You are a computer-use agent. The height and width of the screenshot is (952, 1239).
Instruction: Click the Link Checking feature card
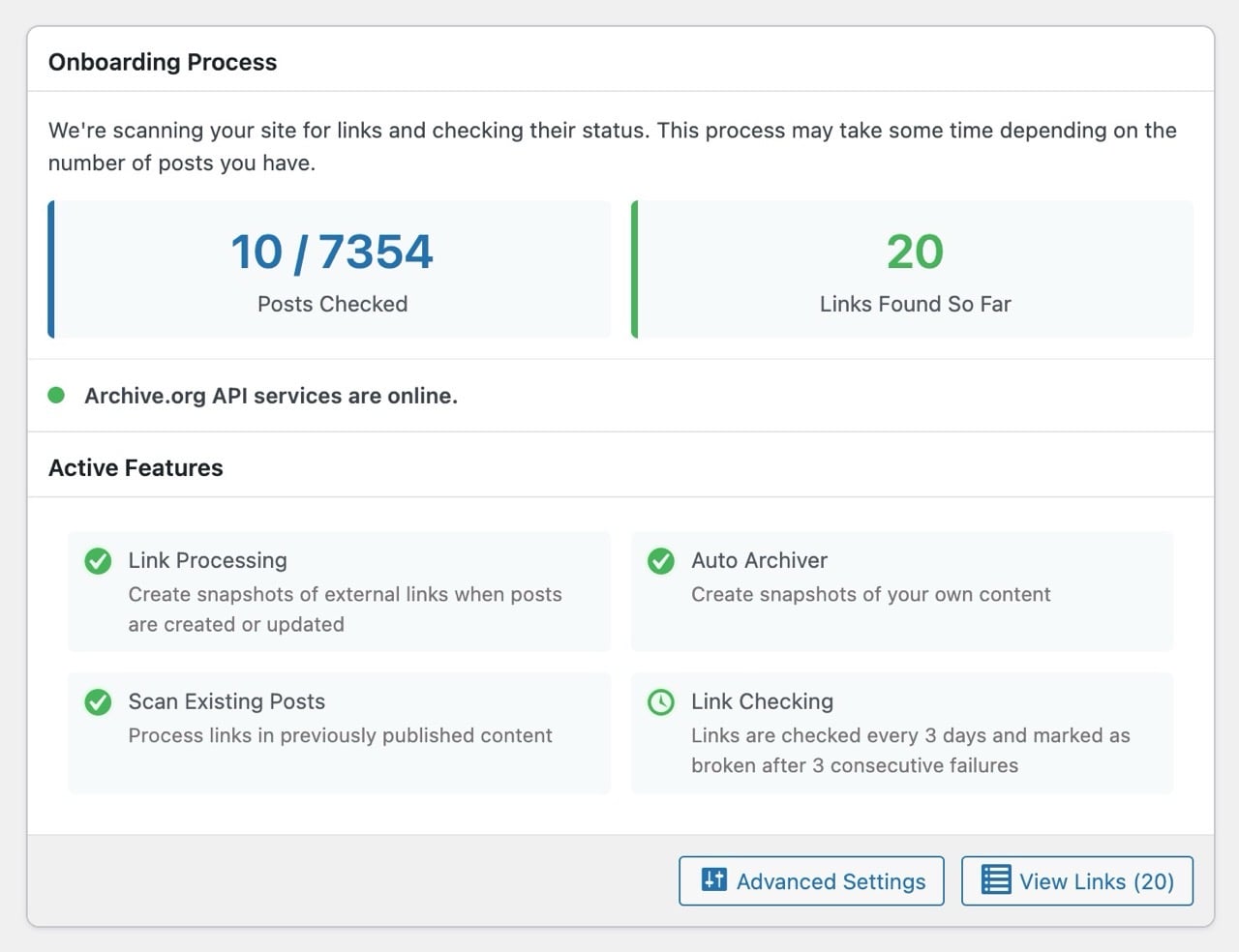[901, 732]
